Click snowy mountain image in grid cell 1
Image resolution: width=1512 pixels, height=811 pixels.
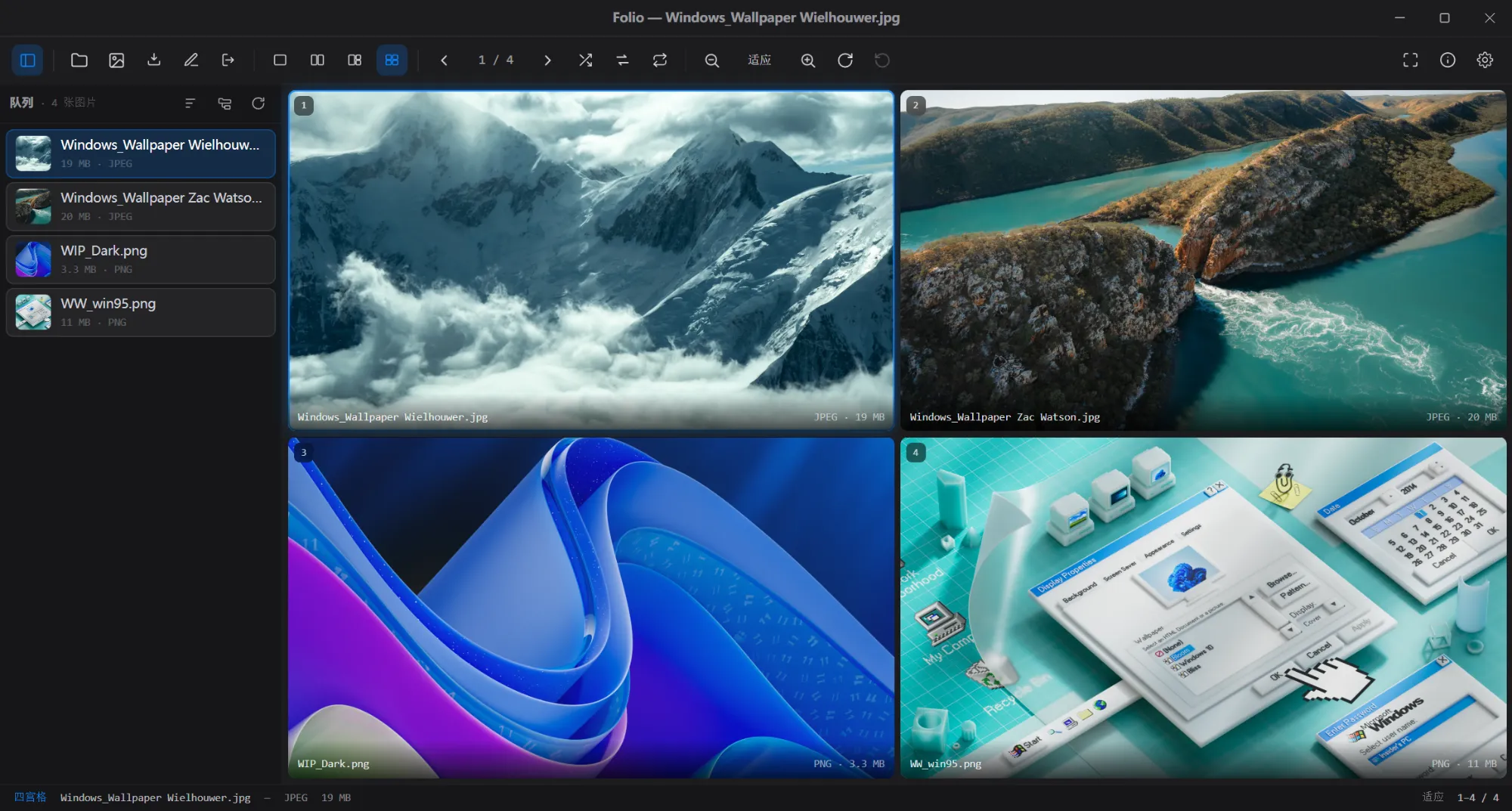591,260
